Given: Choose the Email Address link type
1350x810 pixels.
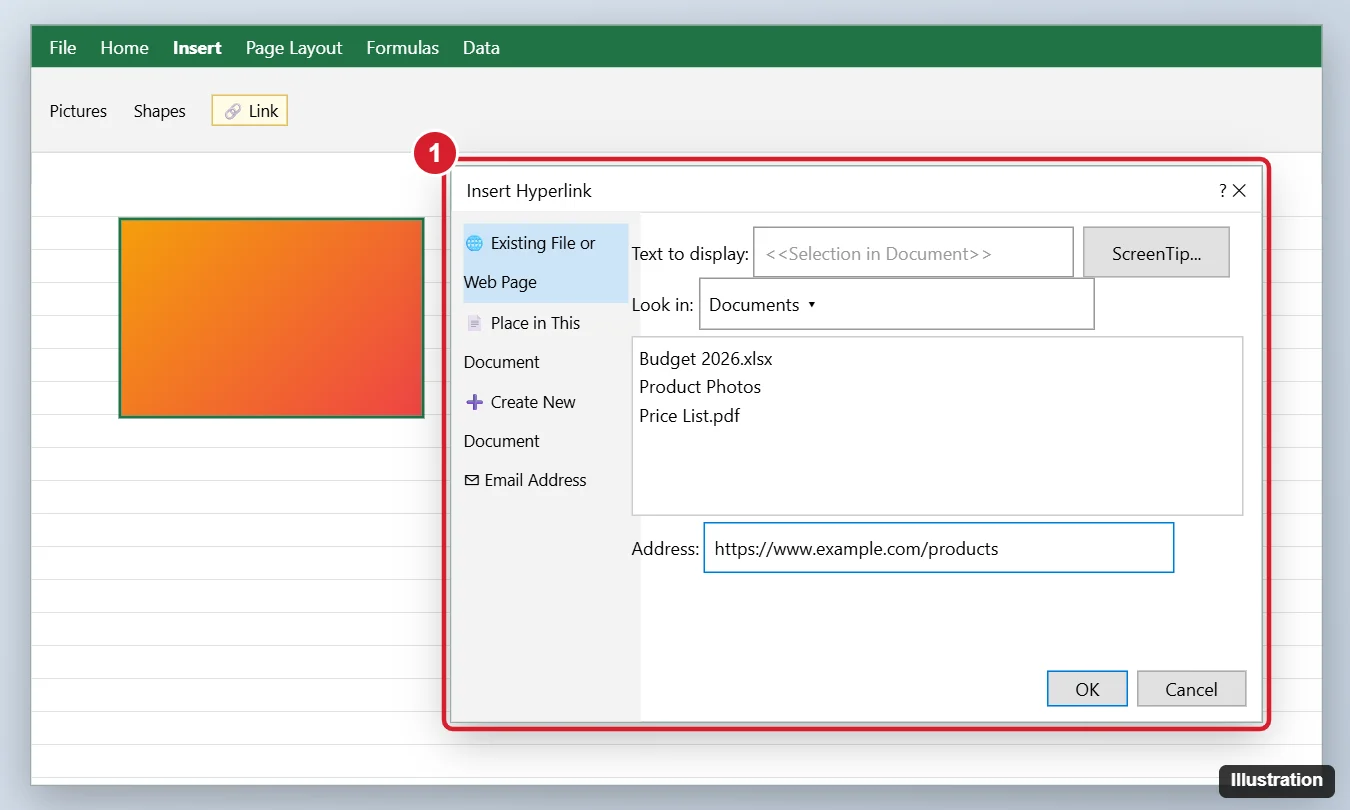Looking at the screenshot, I should (x=546, y=480).
